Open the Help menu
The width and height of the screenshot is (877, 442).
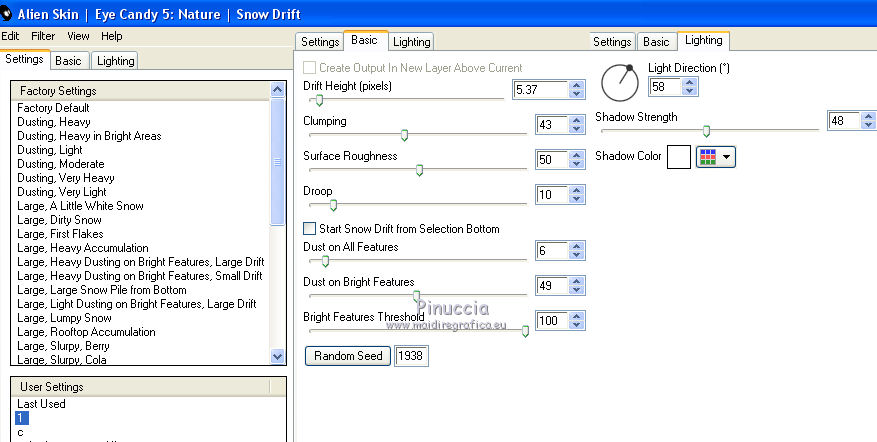pyautogui.click(x=112, y=36)
